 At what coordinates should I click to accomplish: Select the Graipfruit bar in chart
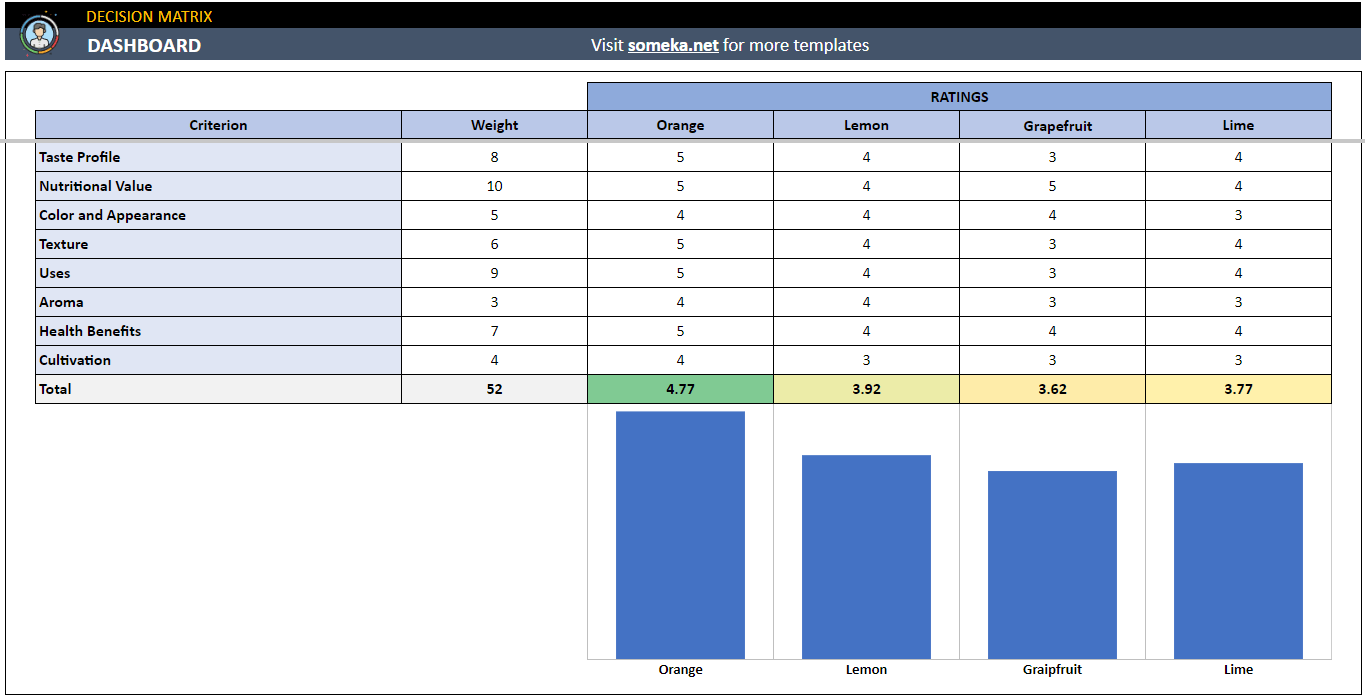tap(1052, 565)
